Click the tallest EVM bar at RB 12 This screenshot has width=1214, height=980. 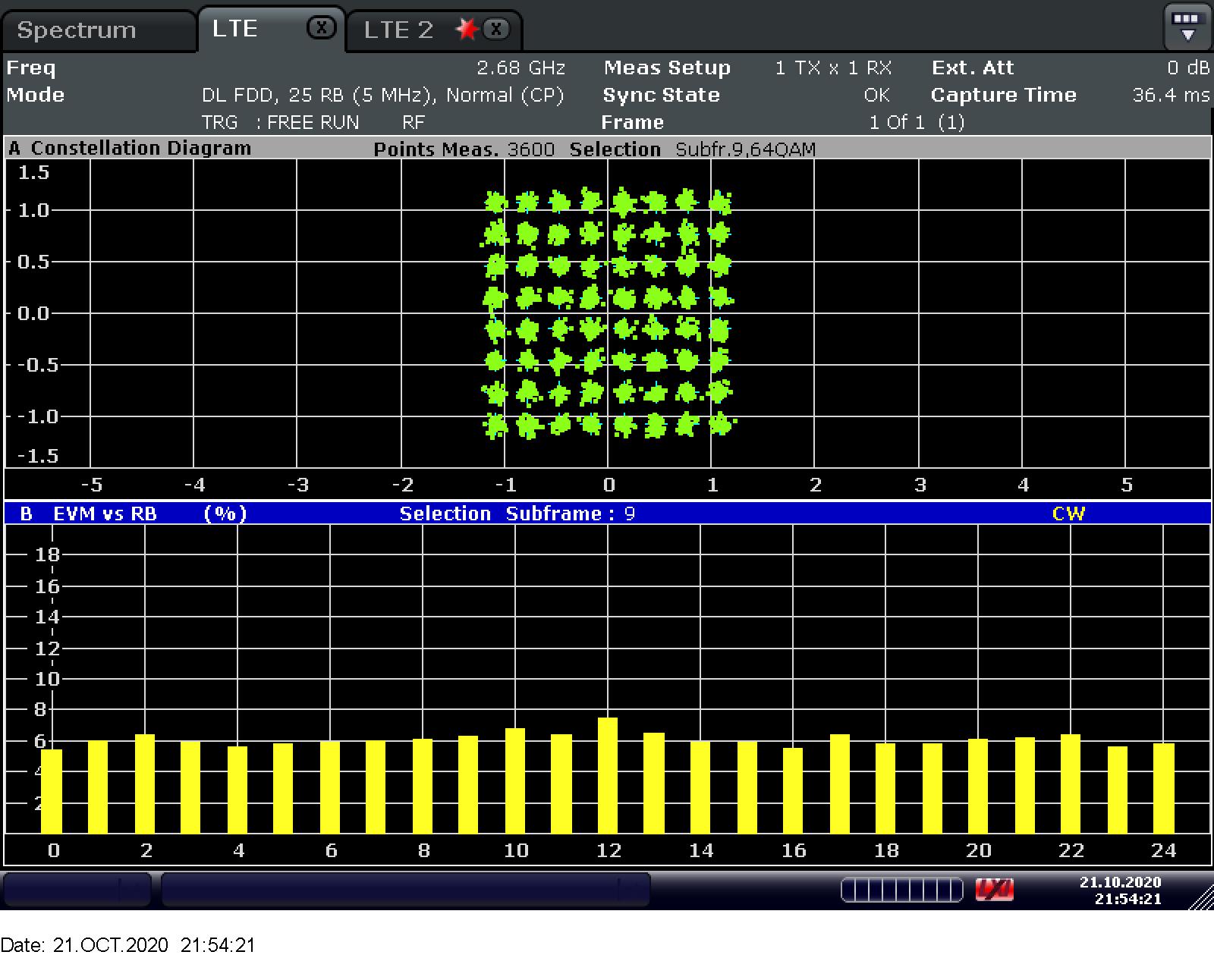click(608, 774)
